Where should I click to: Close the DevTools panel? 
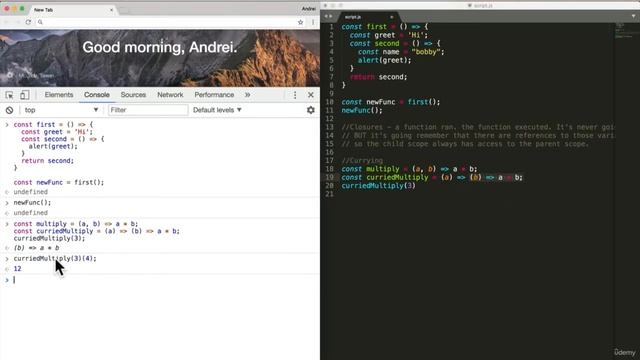pyautogui.click(x=311, y=95)
